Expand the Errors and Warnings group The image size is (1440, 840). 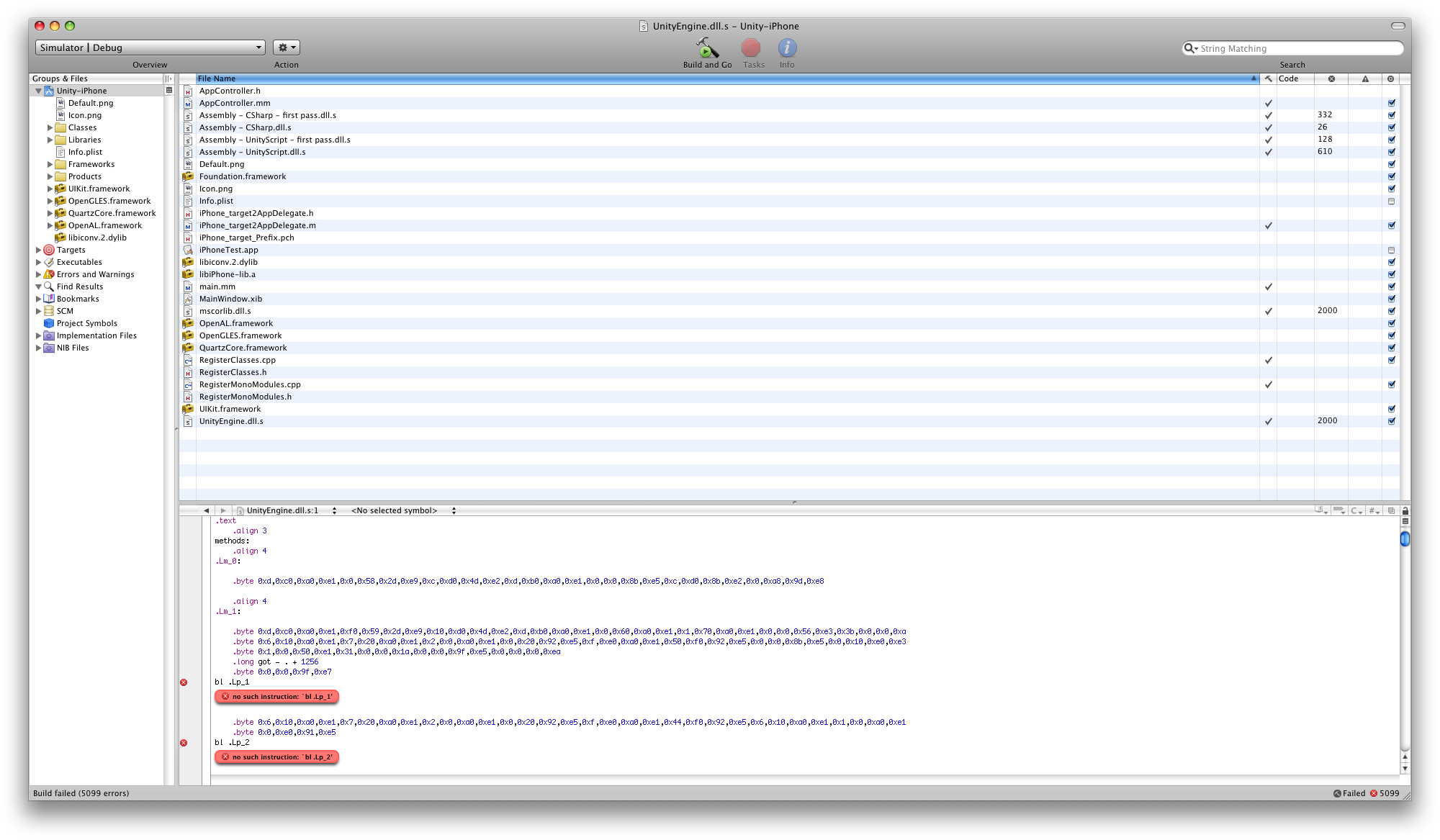click(x=38, y=274)
